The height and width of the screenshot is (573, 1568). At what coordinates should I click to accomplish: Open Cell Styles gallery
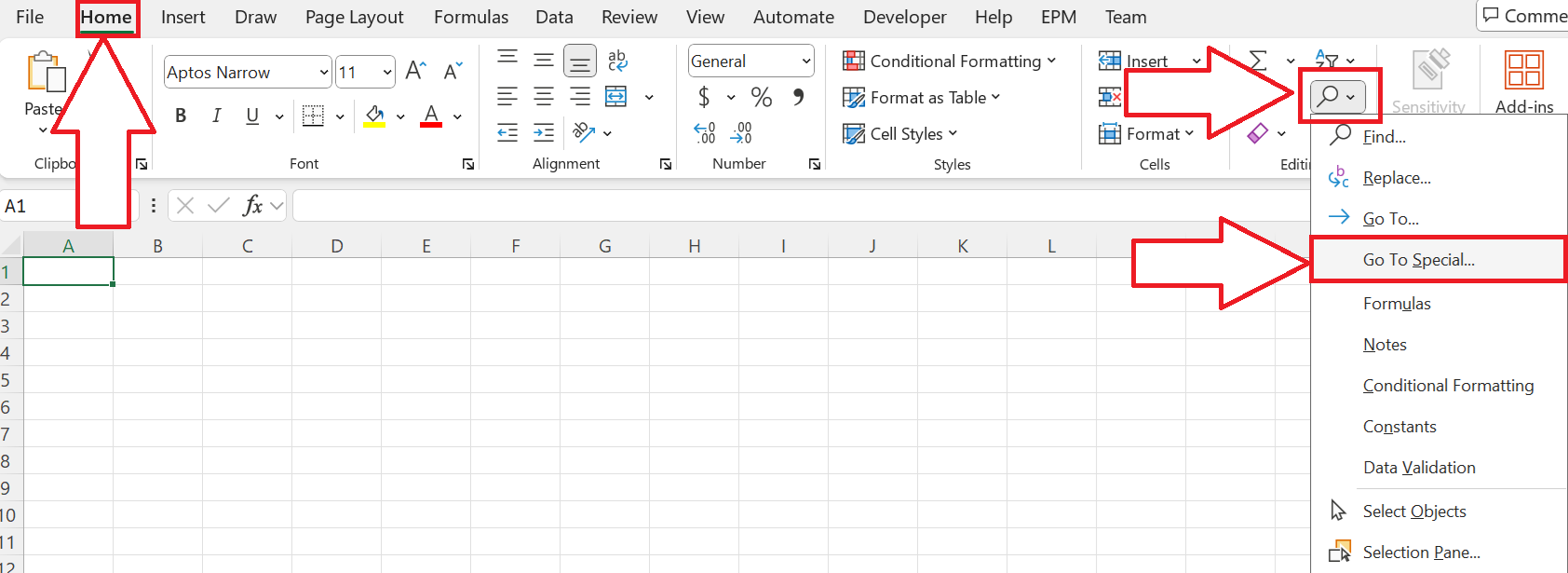tap(899, 133)
